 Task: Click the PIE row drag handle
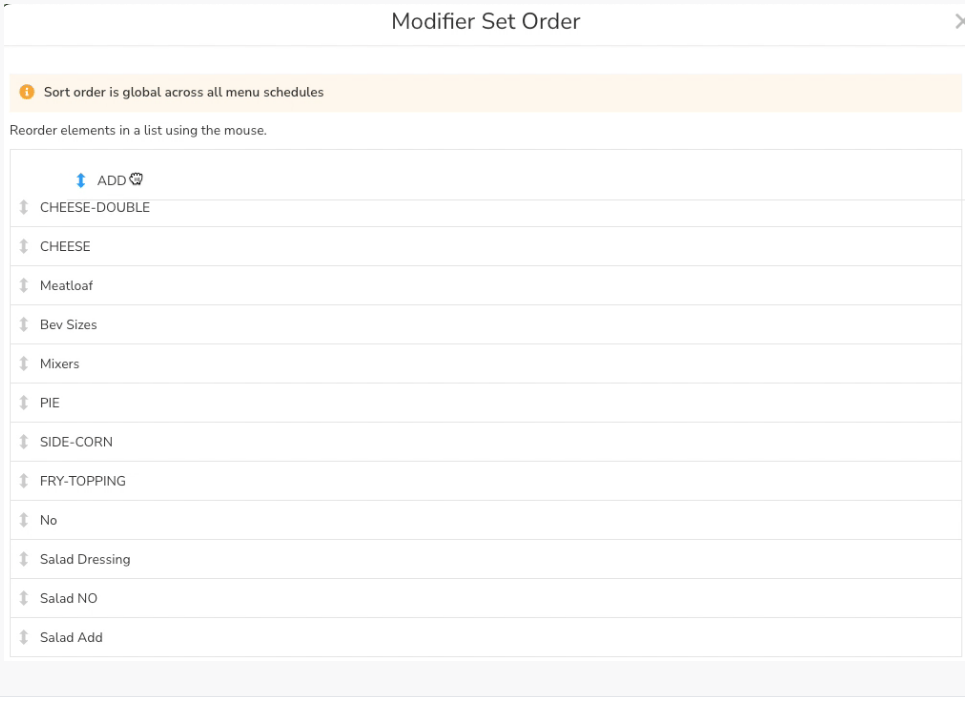pos(24,403)
